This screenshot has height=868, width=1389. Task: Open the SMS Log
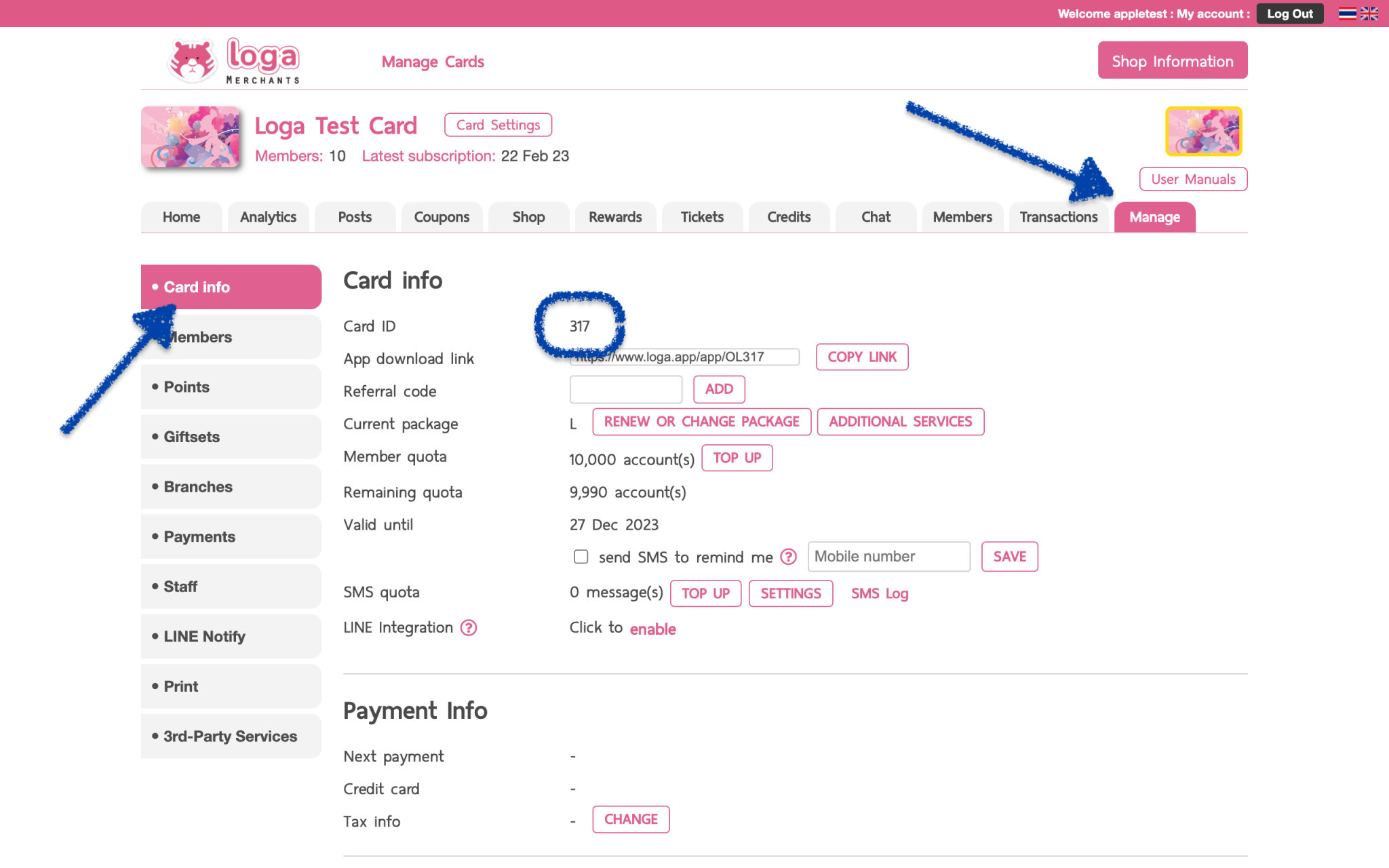[x=880, y=593]
